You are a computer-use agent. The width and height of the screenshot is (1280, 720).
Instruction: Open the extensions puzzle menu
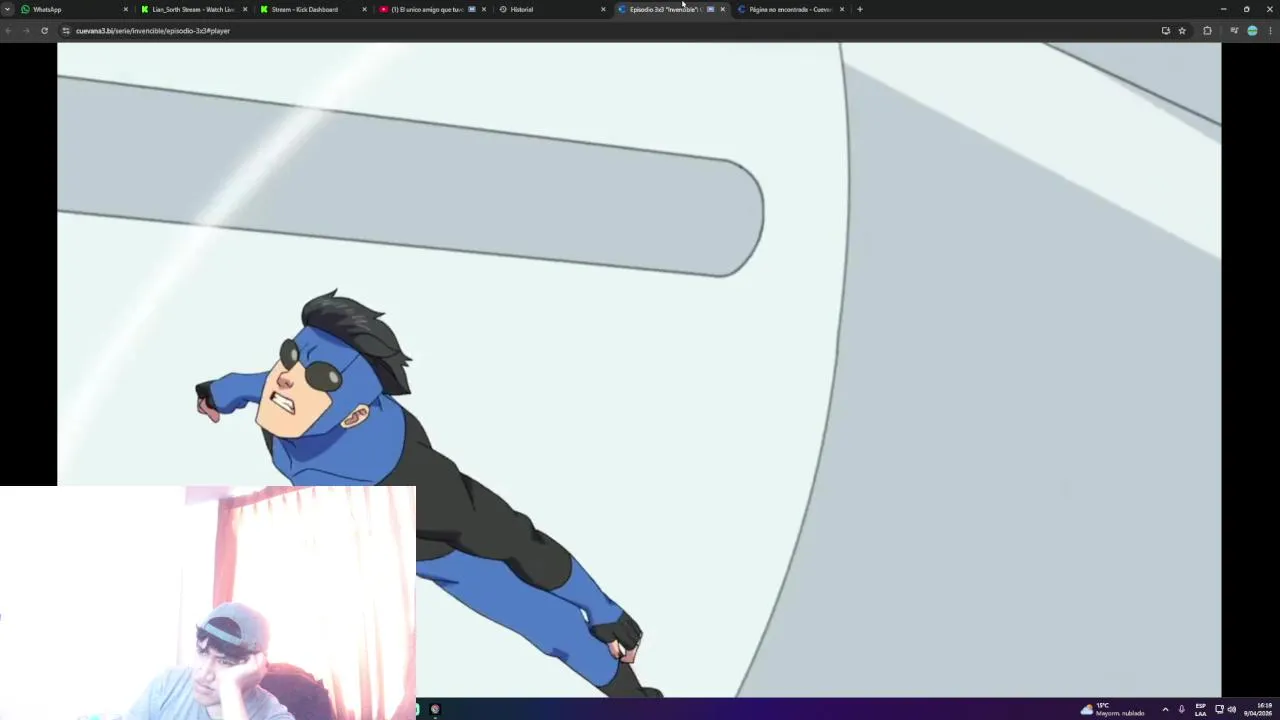pyautogui.click(x=1207, y=31)
